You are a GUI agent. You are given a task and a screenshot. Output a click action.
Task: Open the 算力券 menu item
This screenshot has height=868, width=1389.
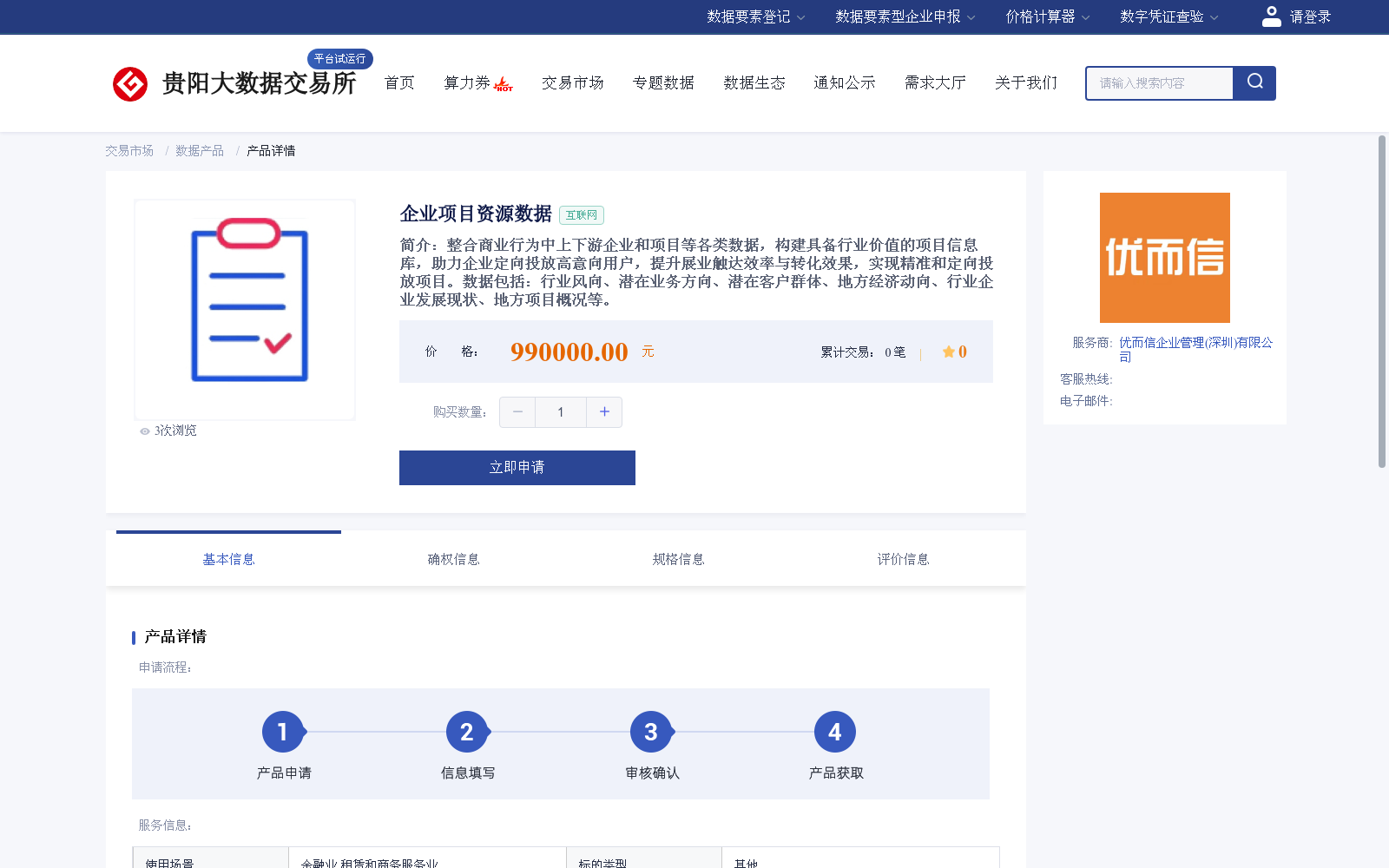(467, 83)
